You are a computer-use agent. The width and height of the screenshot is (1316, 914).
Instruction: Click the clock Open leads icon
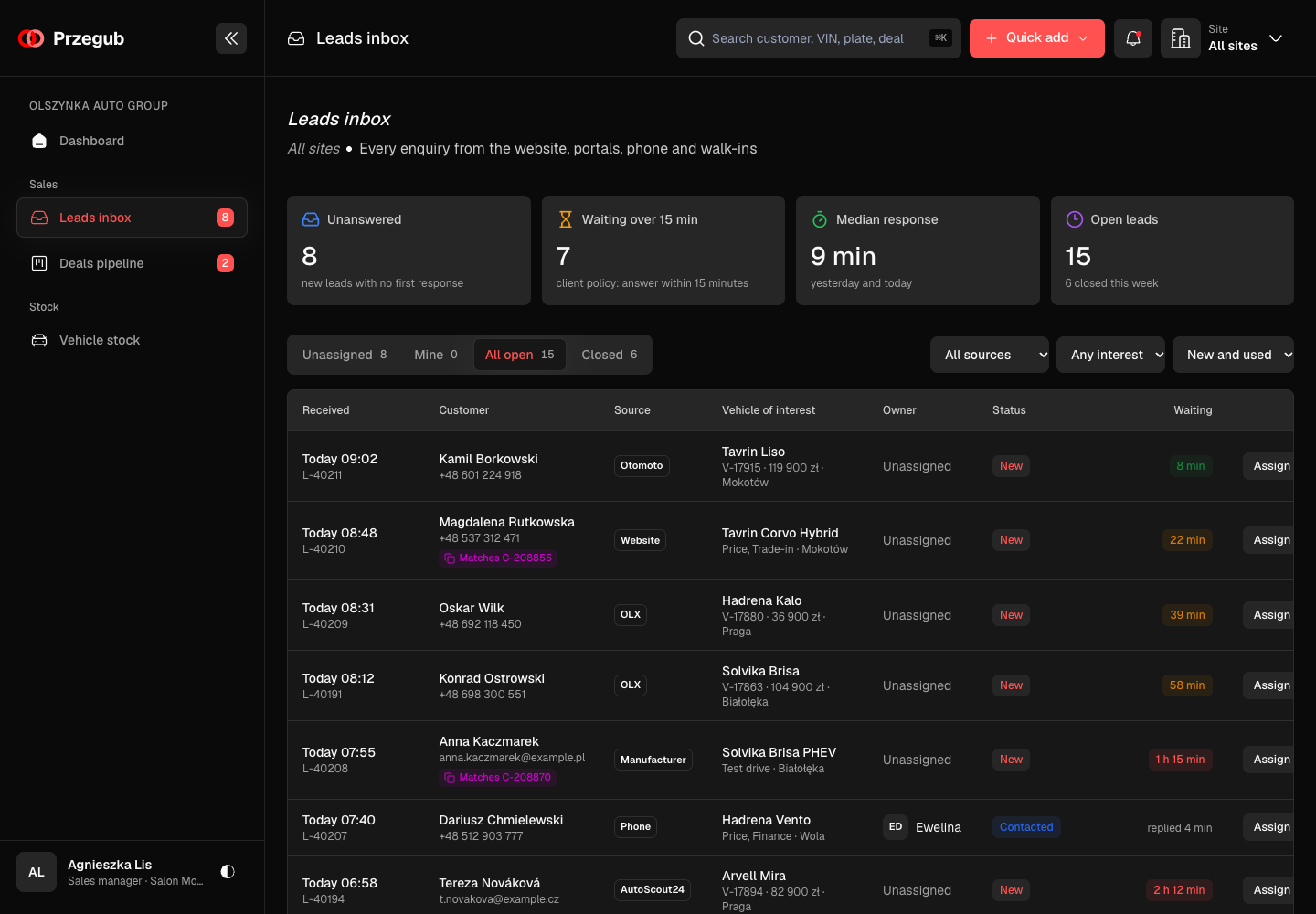click(x=1075, y=219)
